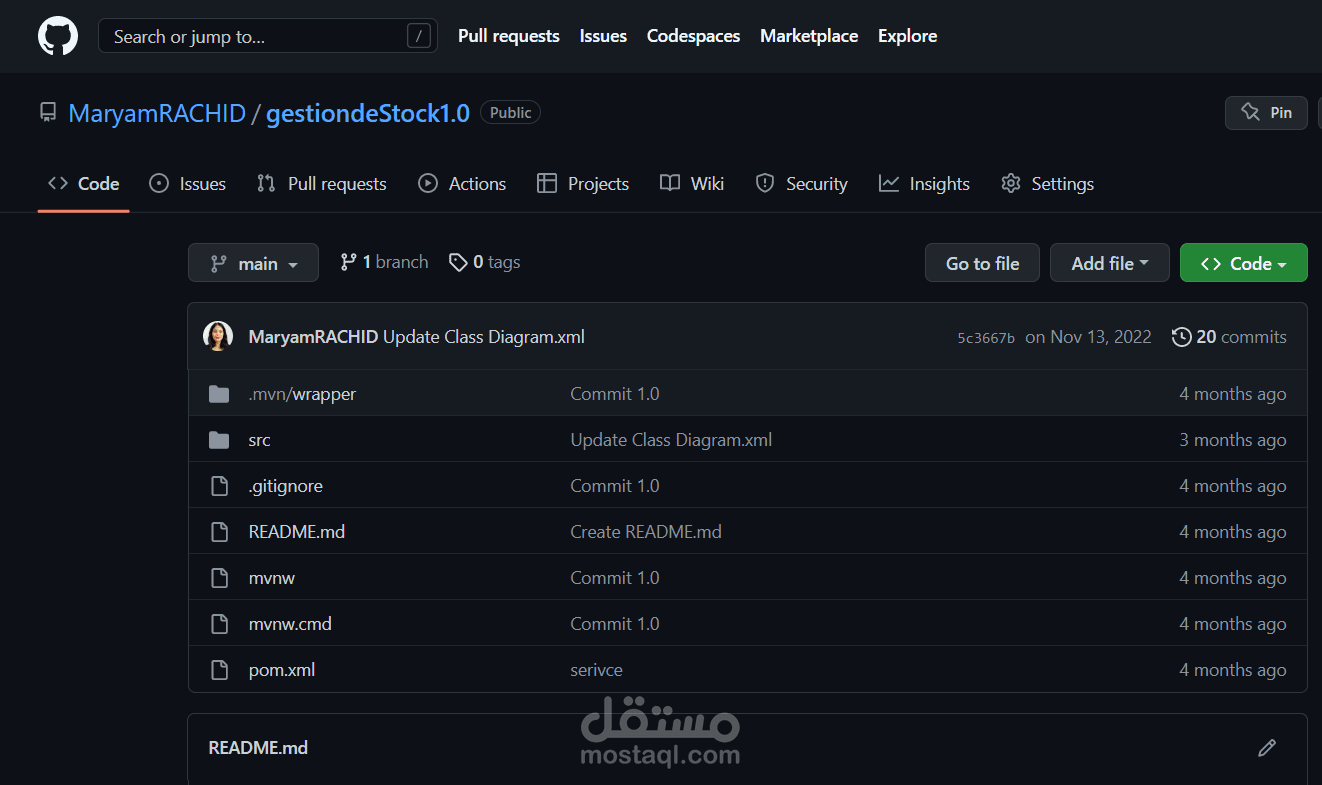Click the Go to file button

click(982, 263)
